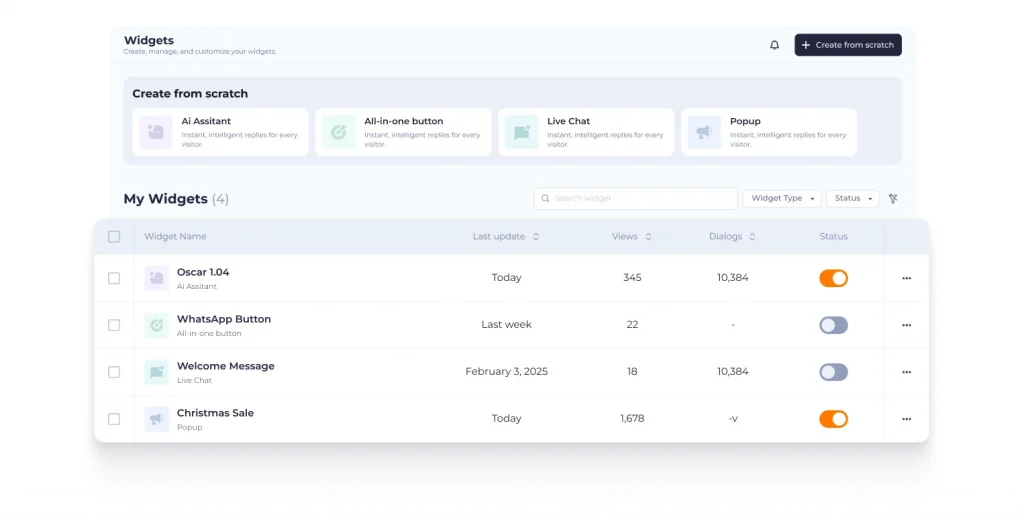Screen dimensions: 1024x523
Task: Check the Welcome Message row checkbox
Action: tap(114, 372)
